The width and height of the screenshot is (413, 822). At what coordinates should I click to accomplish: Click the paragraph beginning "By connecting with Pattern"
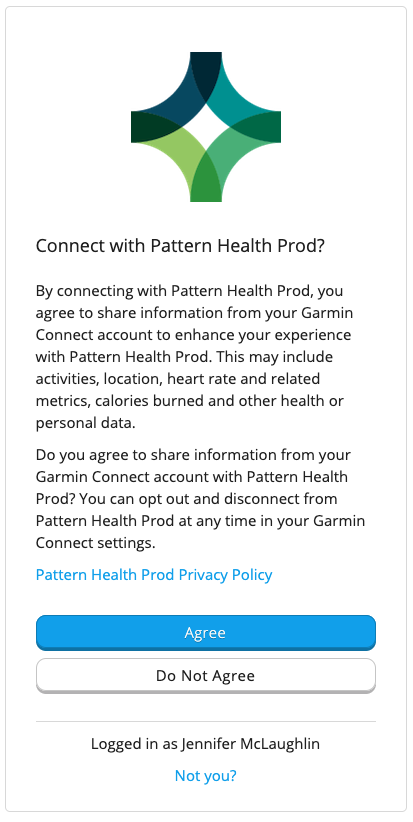[194, 356]
